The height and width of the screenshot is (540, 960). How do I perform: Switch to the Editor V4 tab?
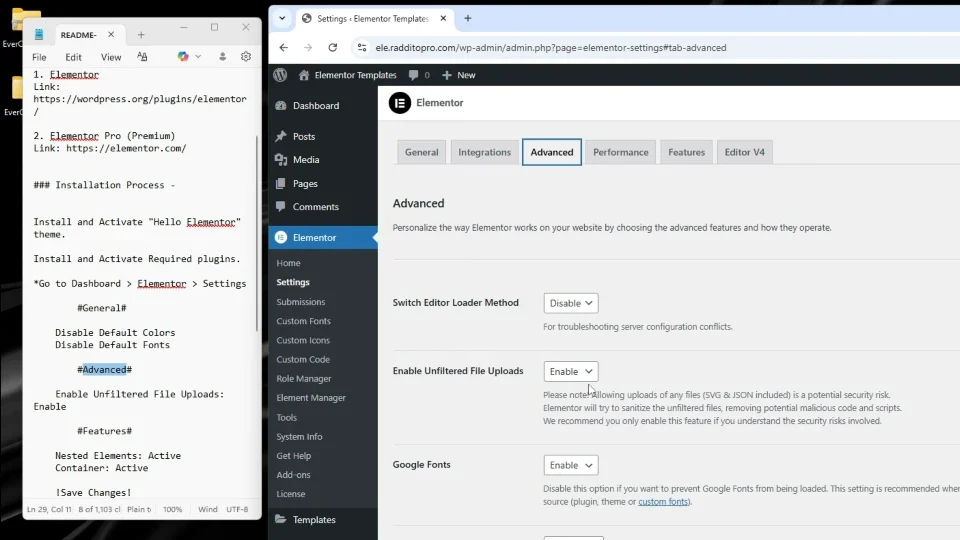tap(744, 152)
